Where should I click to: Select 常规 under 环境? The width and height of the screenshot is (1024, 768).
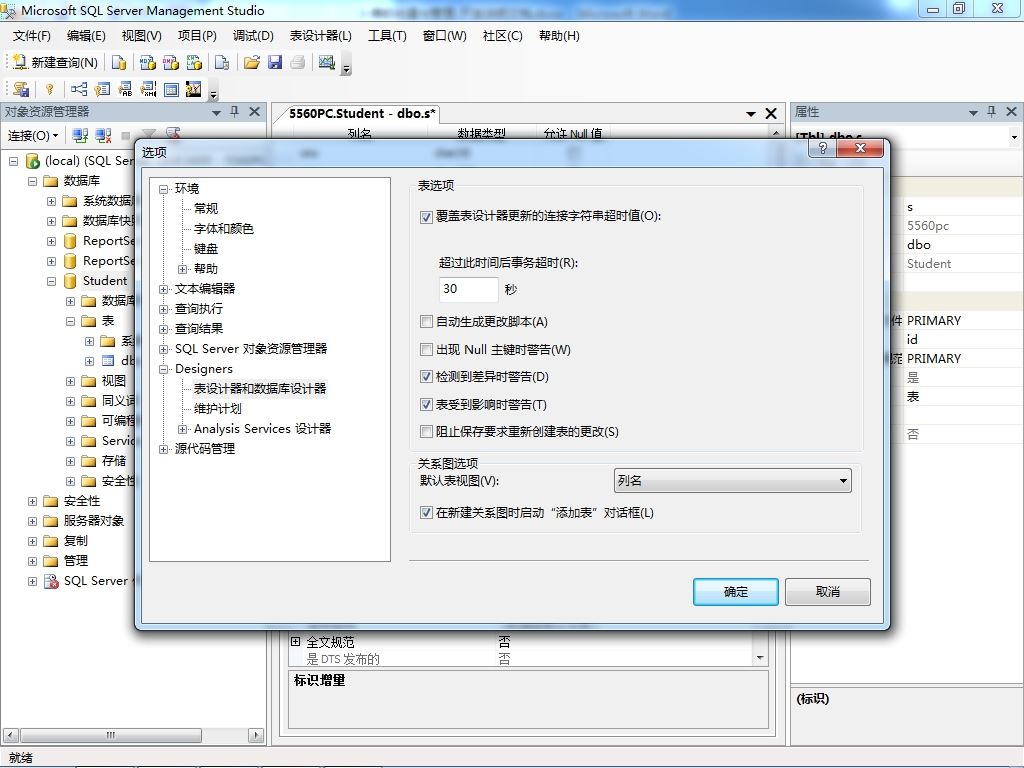tap(206, 208)
